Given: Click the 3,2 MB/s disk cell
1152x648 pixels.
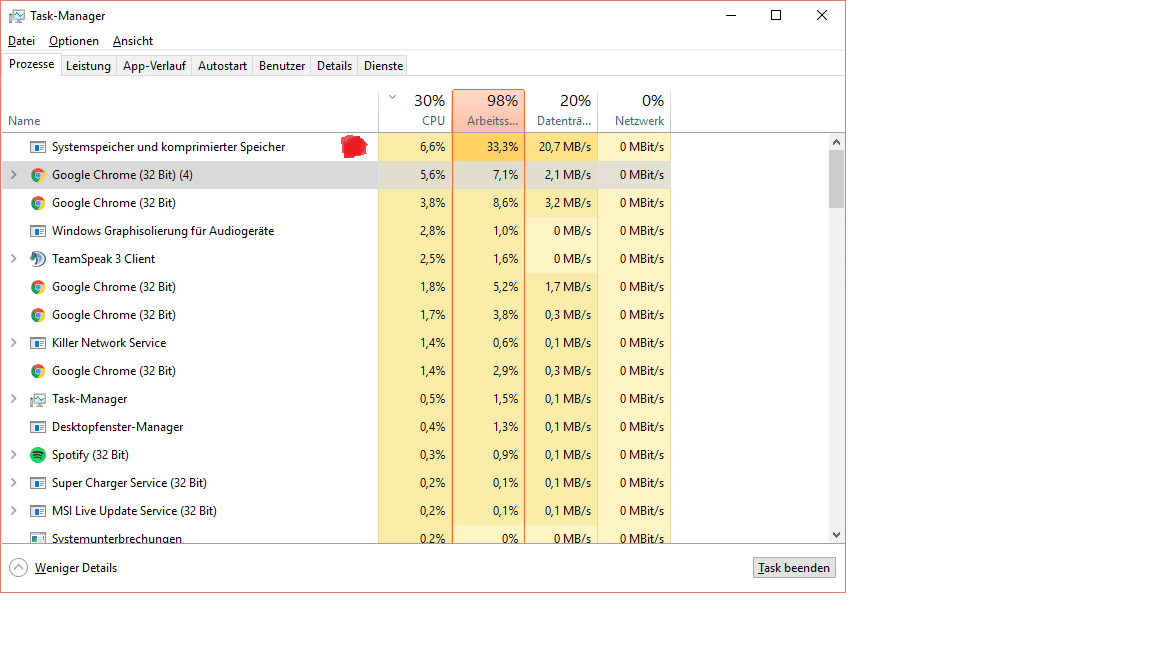Looking at the screenshot, I should point(561,203).
